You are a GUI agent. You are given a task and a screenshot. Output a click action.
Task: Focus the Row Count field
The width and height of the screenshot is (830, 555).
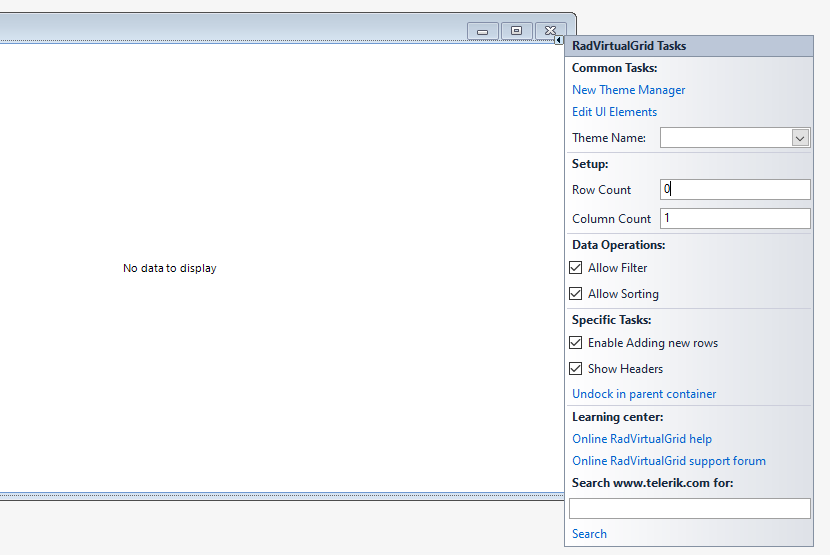(x=735, y=189)
